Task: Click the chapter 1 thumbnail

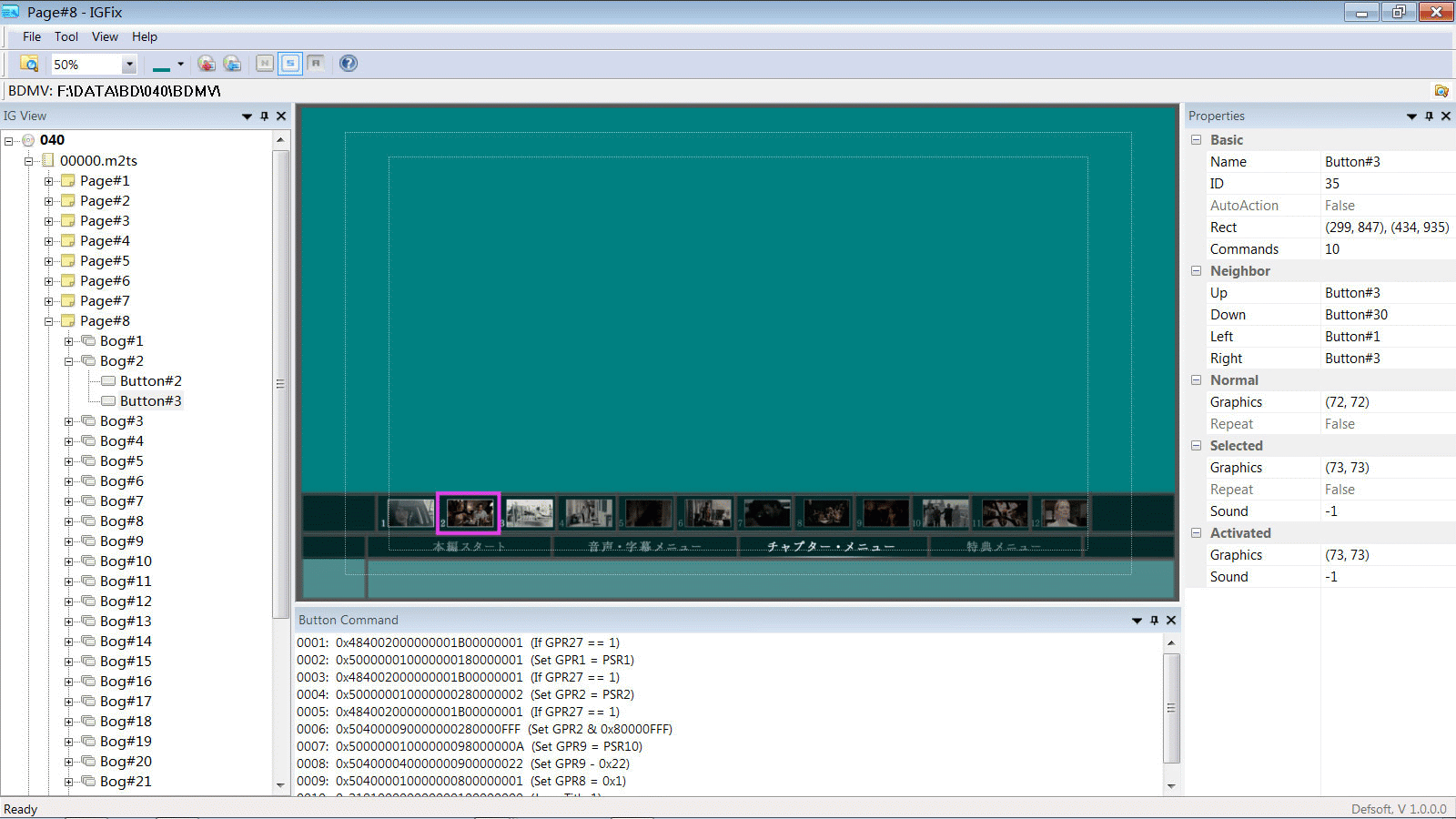Action: click(410, 513)
